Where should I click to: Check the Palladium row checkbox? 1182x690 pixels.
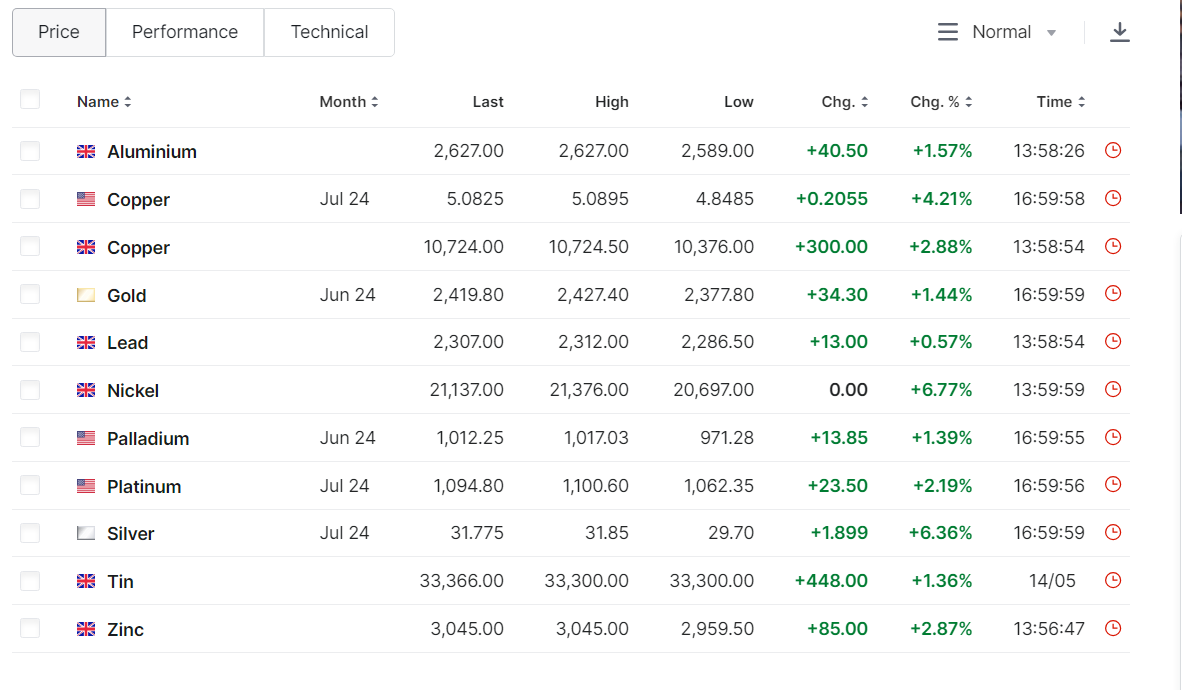coord(30,437)
